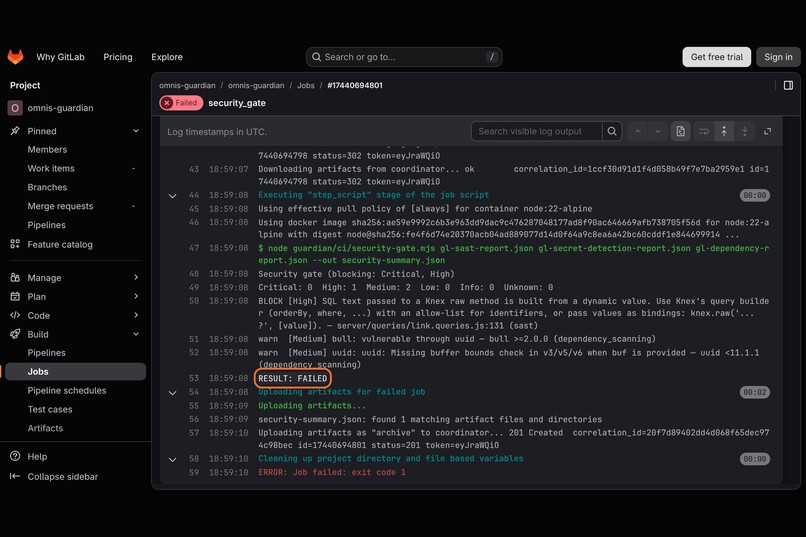Click the first omnis-guardian breadcrumb
Screen dimensions: 806x537
coord(187,85)
